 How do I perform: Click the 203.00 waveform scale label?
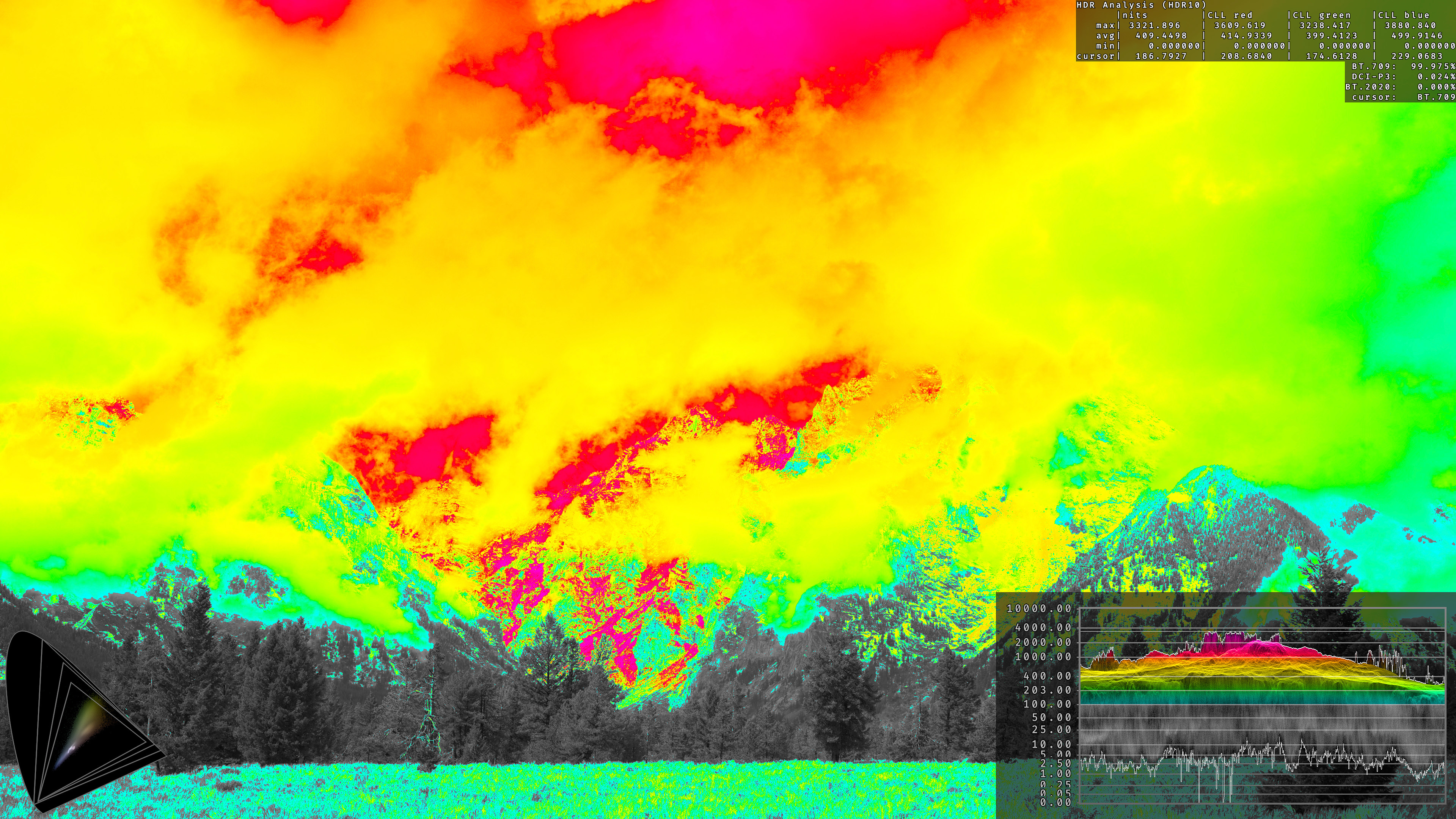tap(1047, 690)
